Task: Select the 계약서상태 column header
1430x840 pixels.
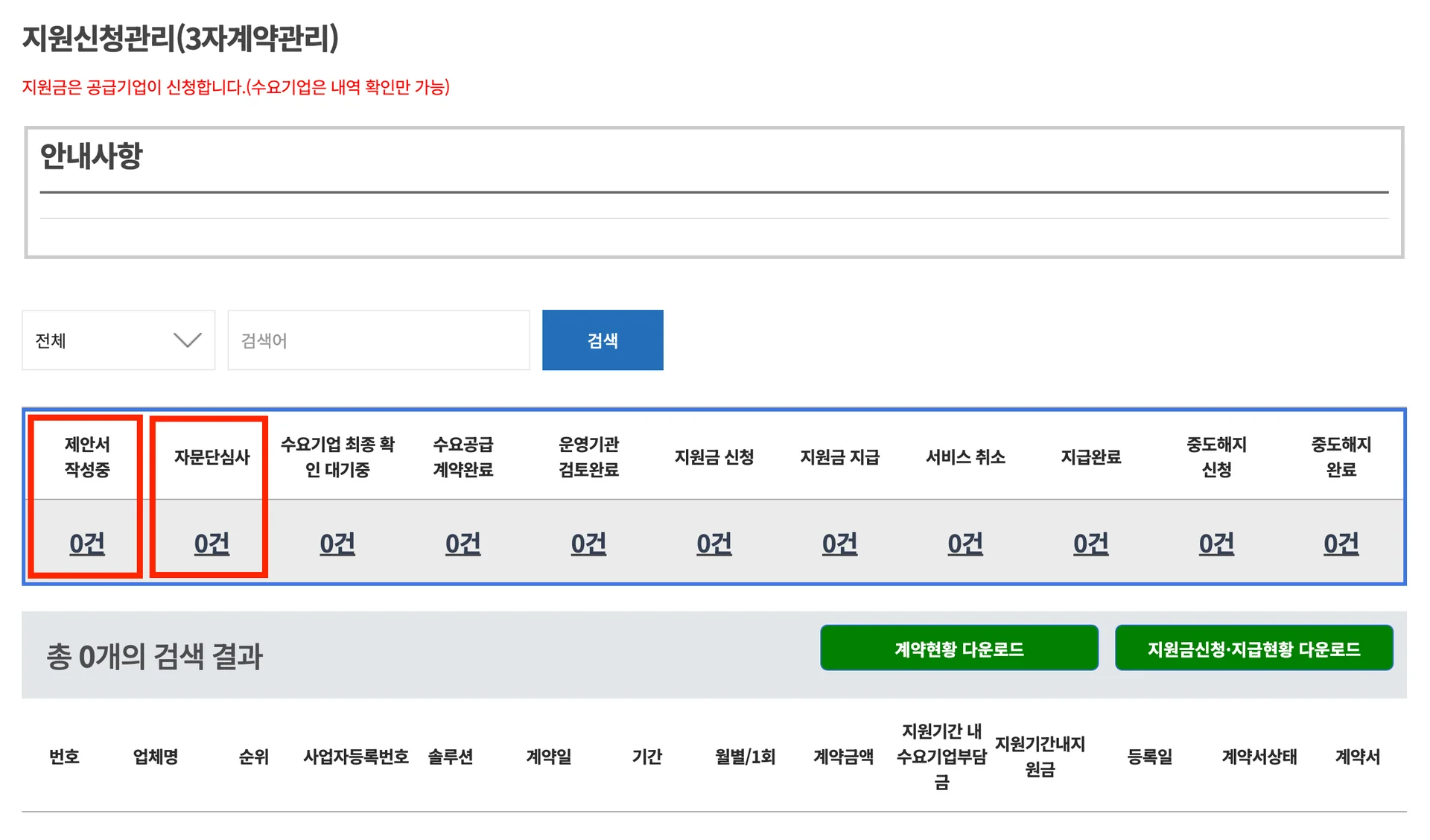Action: click(x=1258, y=757)
